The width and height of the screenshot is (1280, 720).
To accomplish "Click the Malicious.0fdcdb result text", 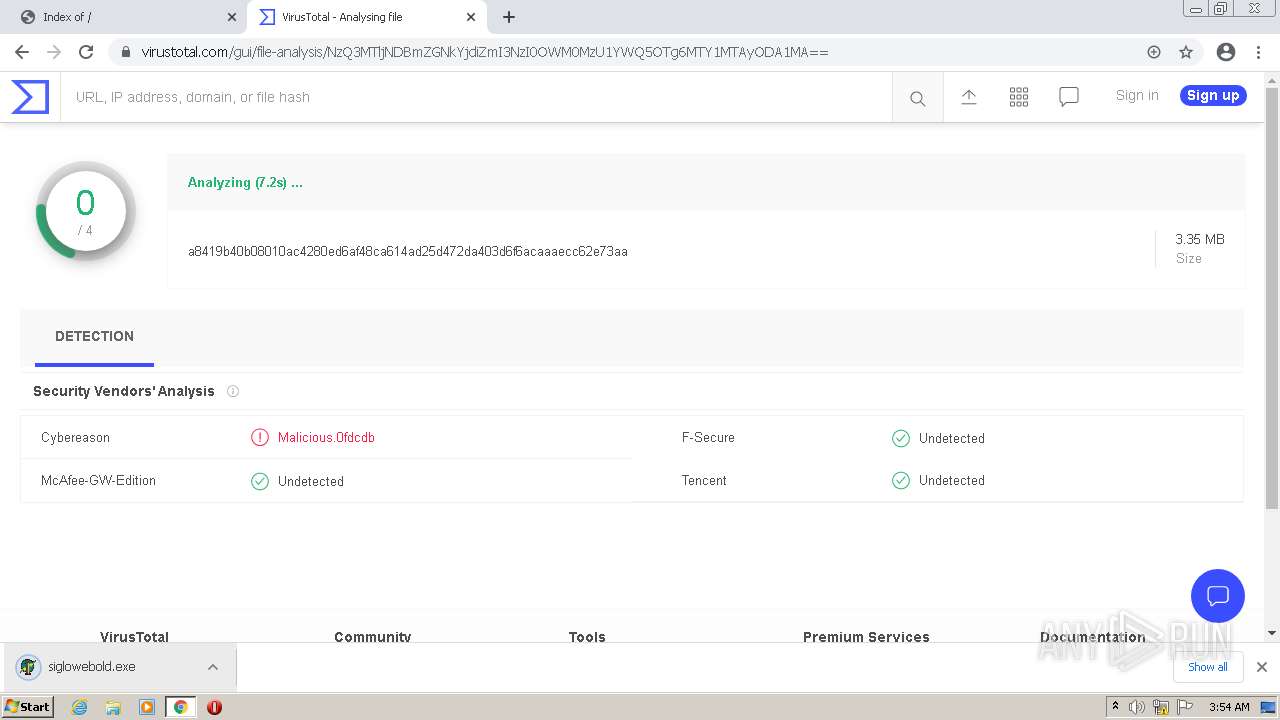I will coord(326,437).
